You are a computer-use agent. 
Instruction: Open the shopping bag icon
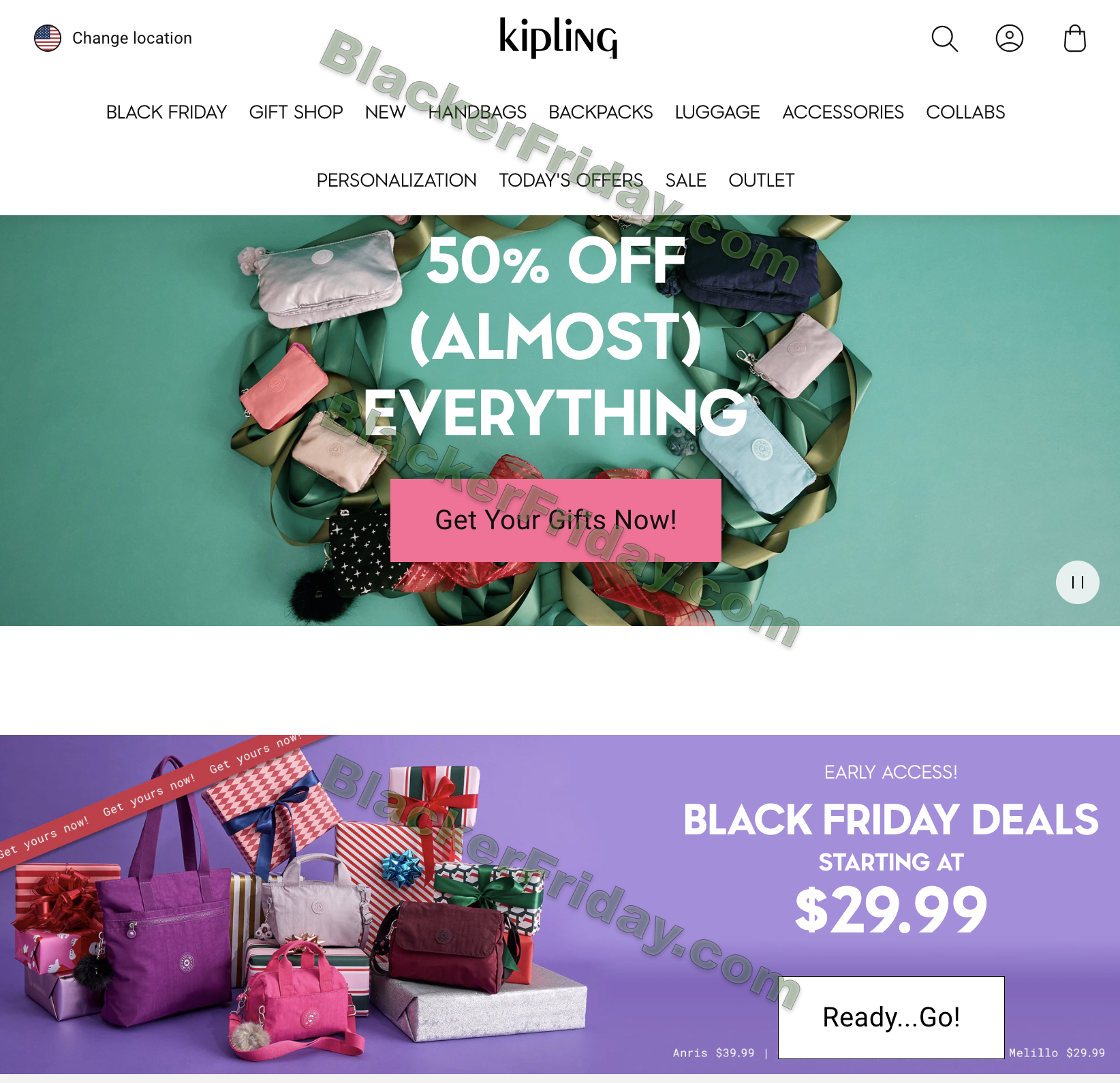point(1074,38)
